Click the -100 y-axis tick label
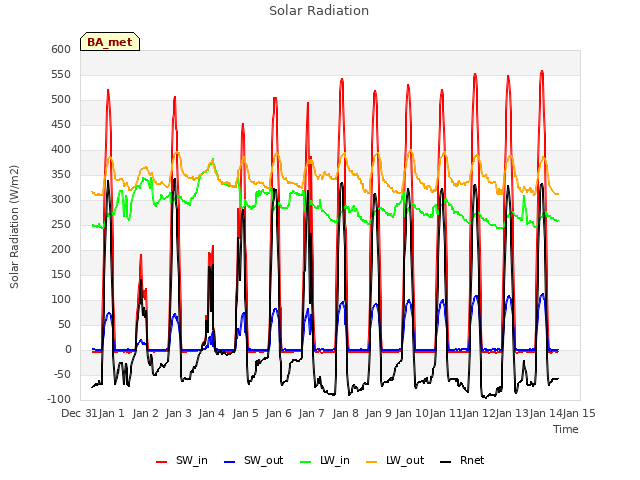Viewport: 640px width, 480px height. pos(60,399)
